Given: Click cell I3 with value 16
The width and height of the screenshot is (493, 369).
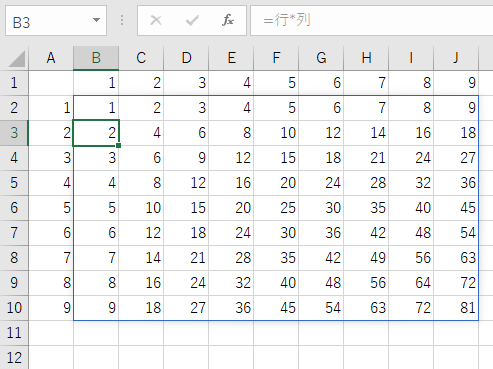Looking at the screenshot, I should pos(411,133).
